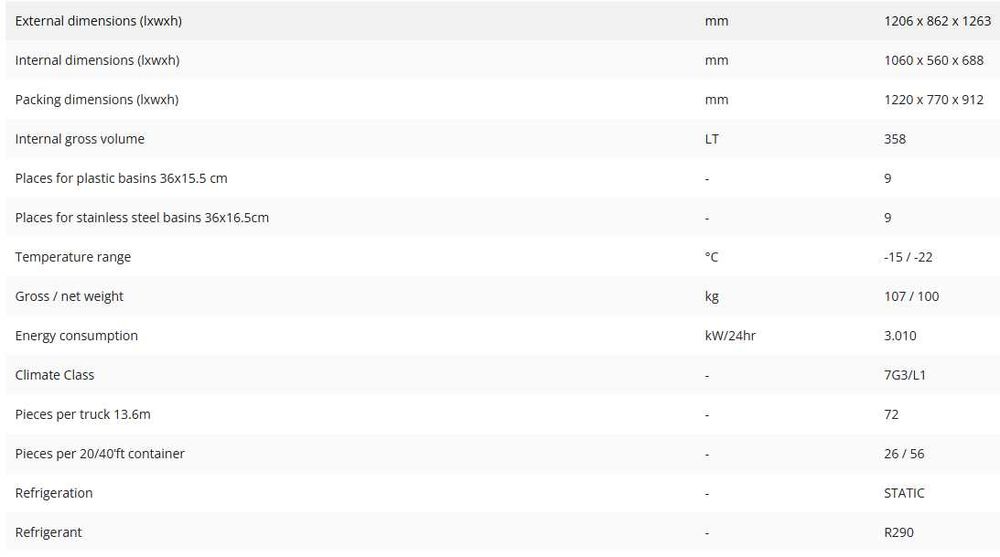Select the 107 / 100 weight value
The width and height of the screenshot is (1000, 557).
click(911, 296)
